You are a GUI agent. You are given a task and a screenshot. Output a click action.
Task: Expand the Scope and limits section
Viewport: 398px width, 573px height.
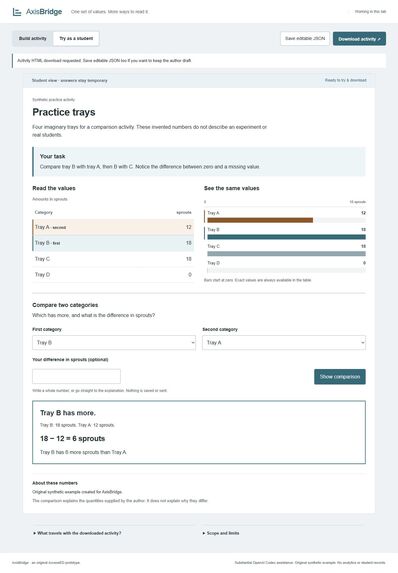(221, 533)
